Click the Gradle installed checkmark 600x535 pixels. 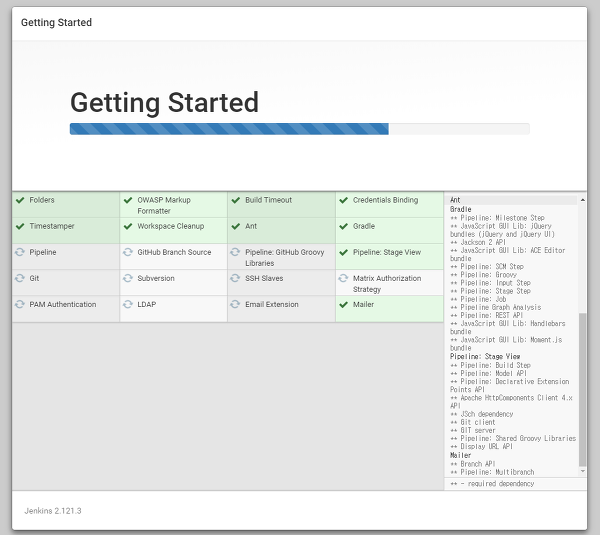[x=344, y=226]
